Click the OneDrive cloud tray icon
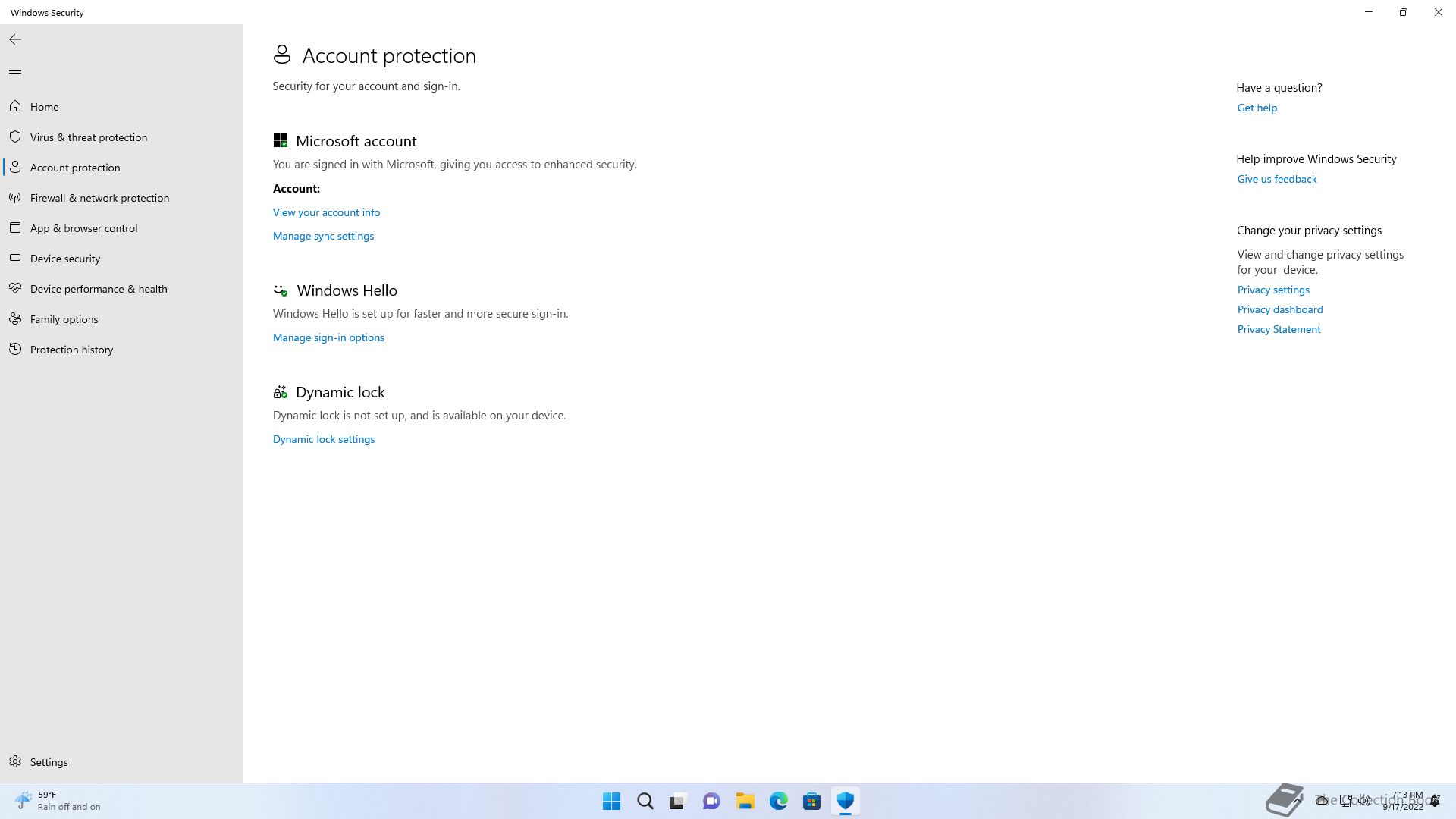Screen dimensions: 1456x819 1322,801
